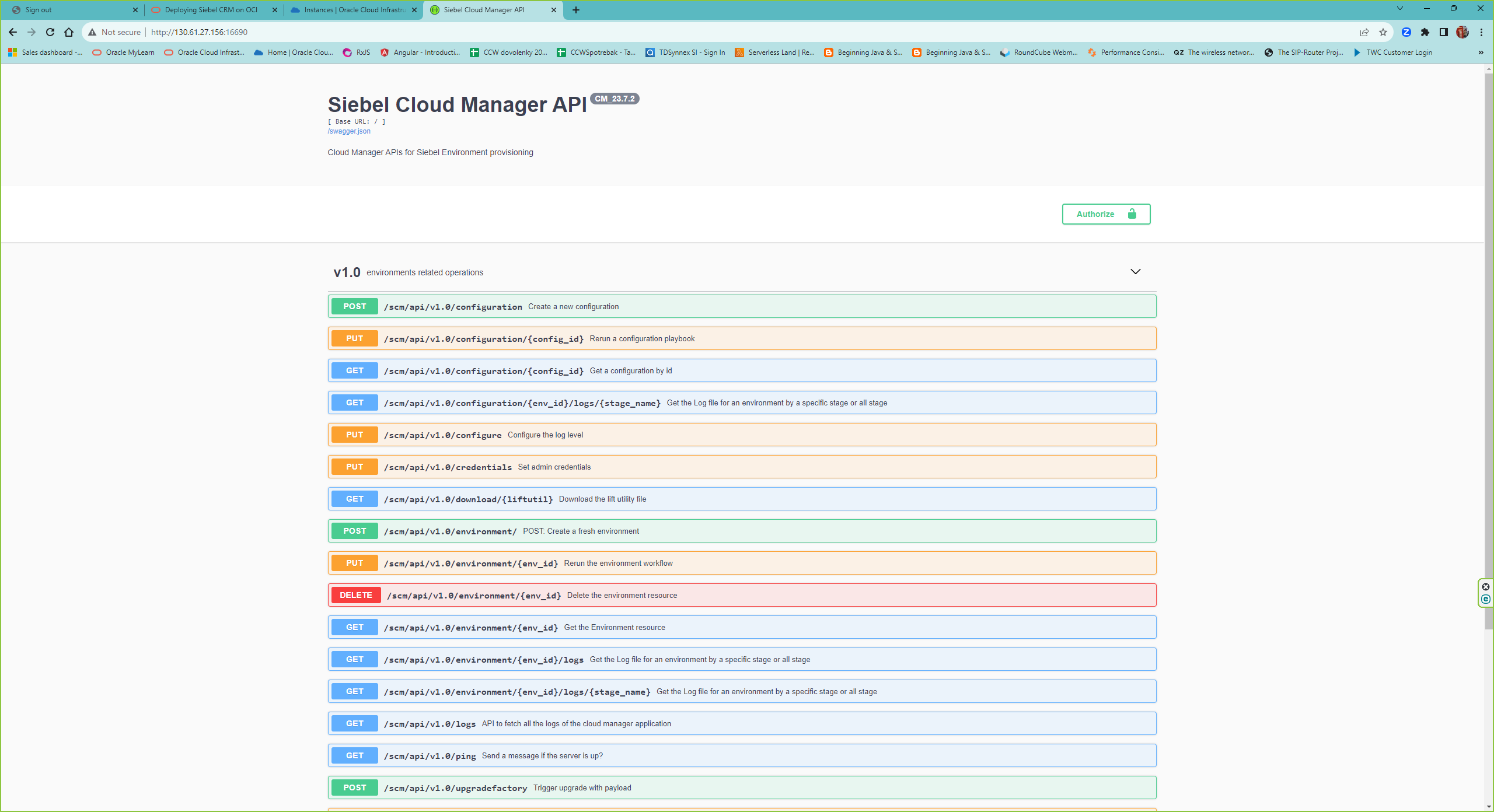This screenshot has height=812, width=1494.
Task: Go back with the browser back arrow
Action: tap(13, 32)
